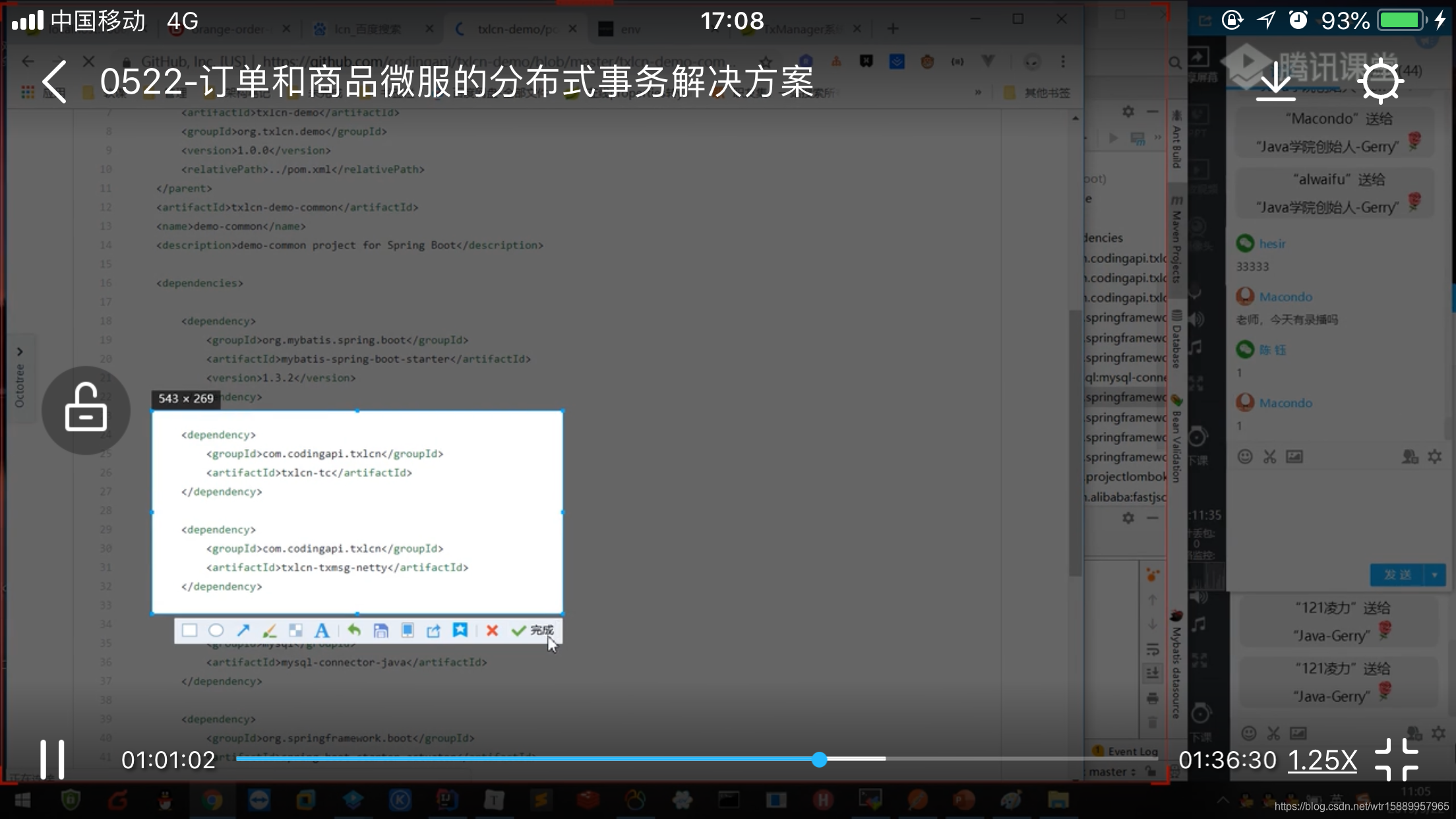Change the 1.25X playback speed
This screenshot has height=819, width=1456.
pyautogui.click(x=1322, y=760)
